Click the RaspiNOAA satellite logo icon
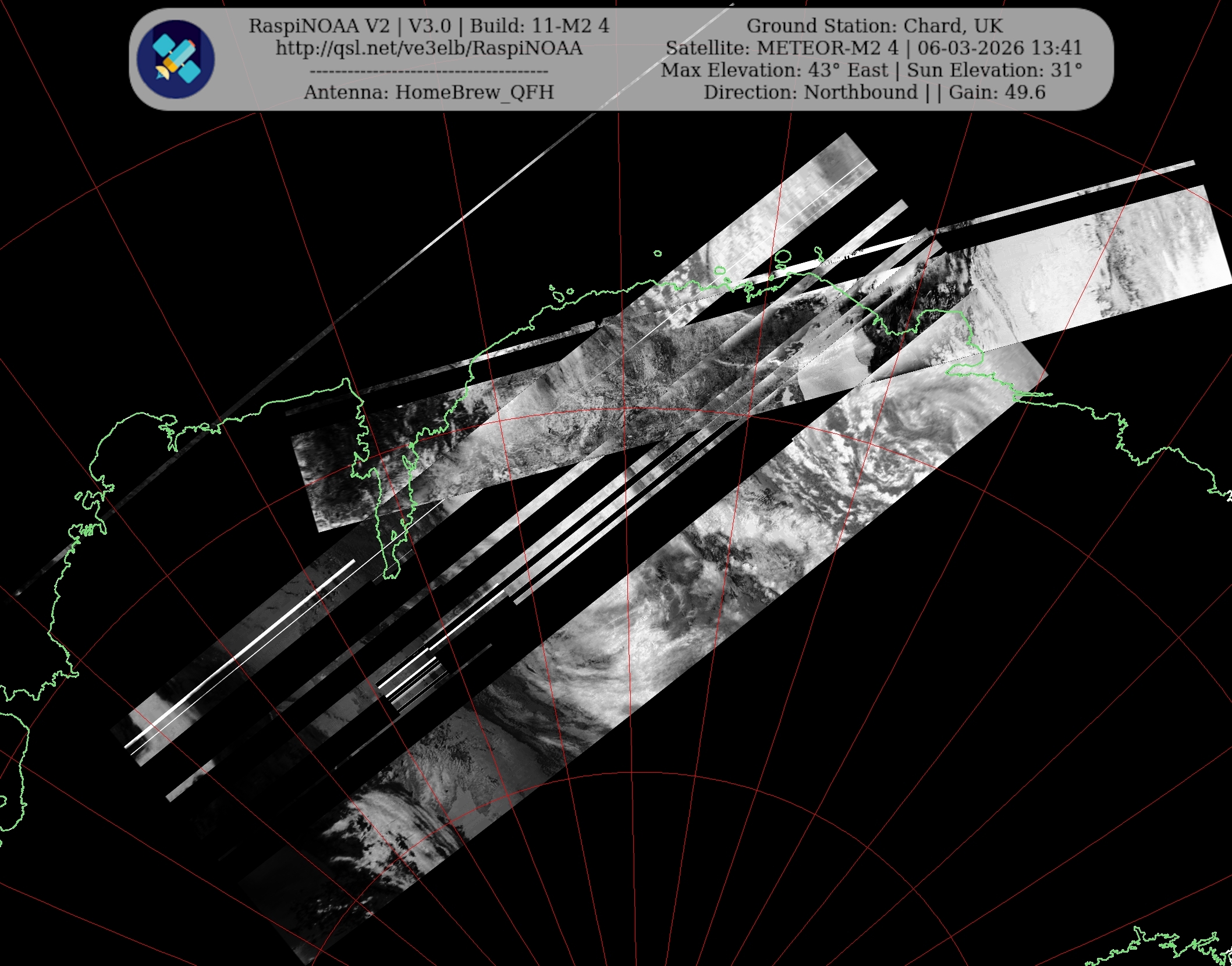1232x966 pixels. (176, 59)
